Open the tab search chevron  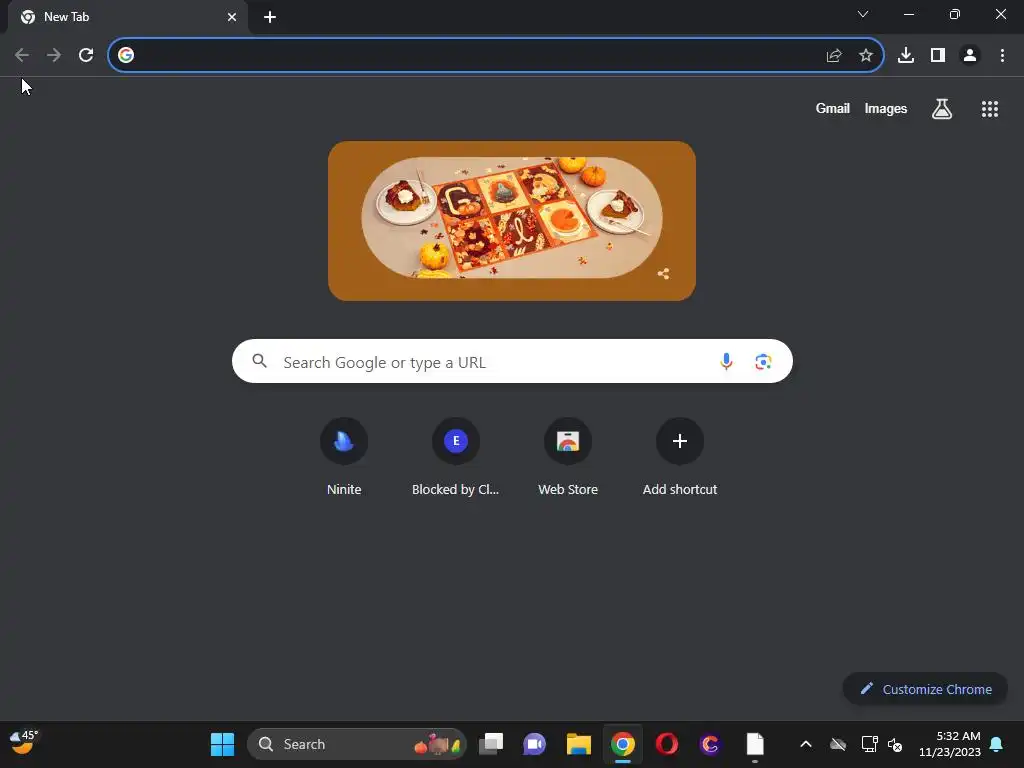tap(863, 14)
